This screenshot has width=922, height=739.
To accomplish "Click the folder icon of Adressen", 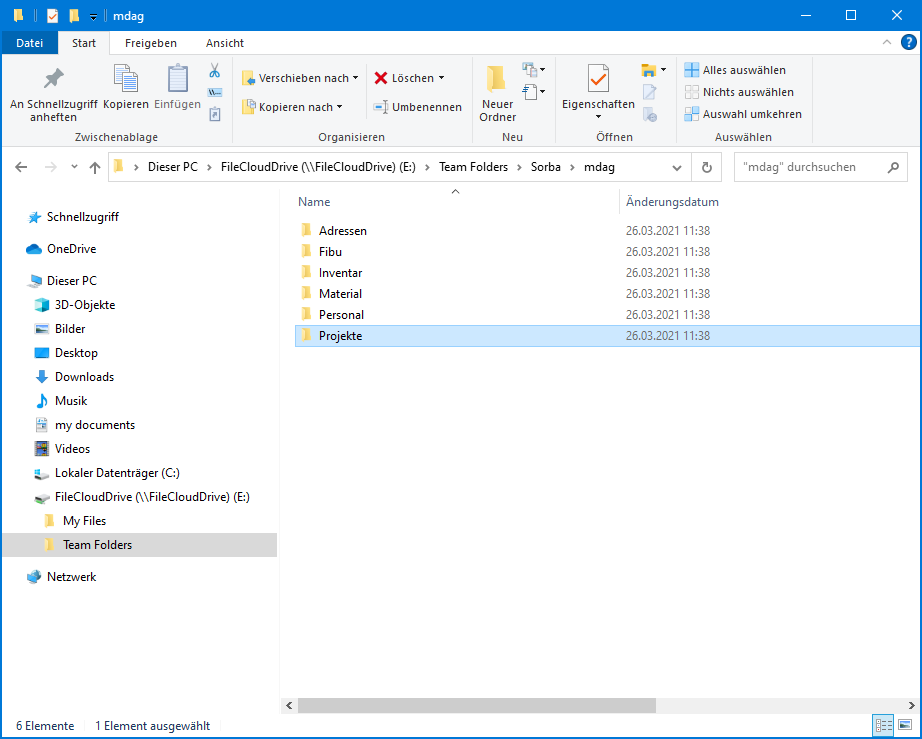I will click(x=306, y=230).
